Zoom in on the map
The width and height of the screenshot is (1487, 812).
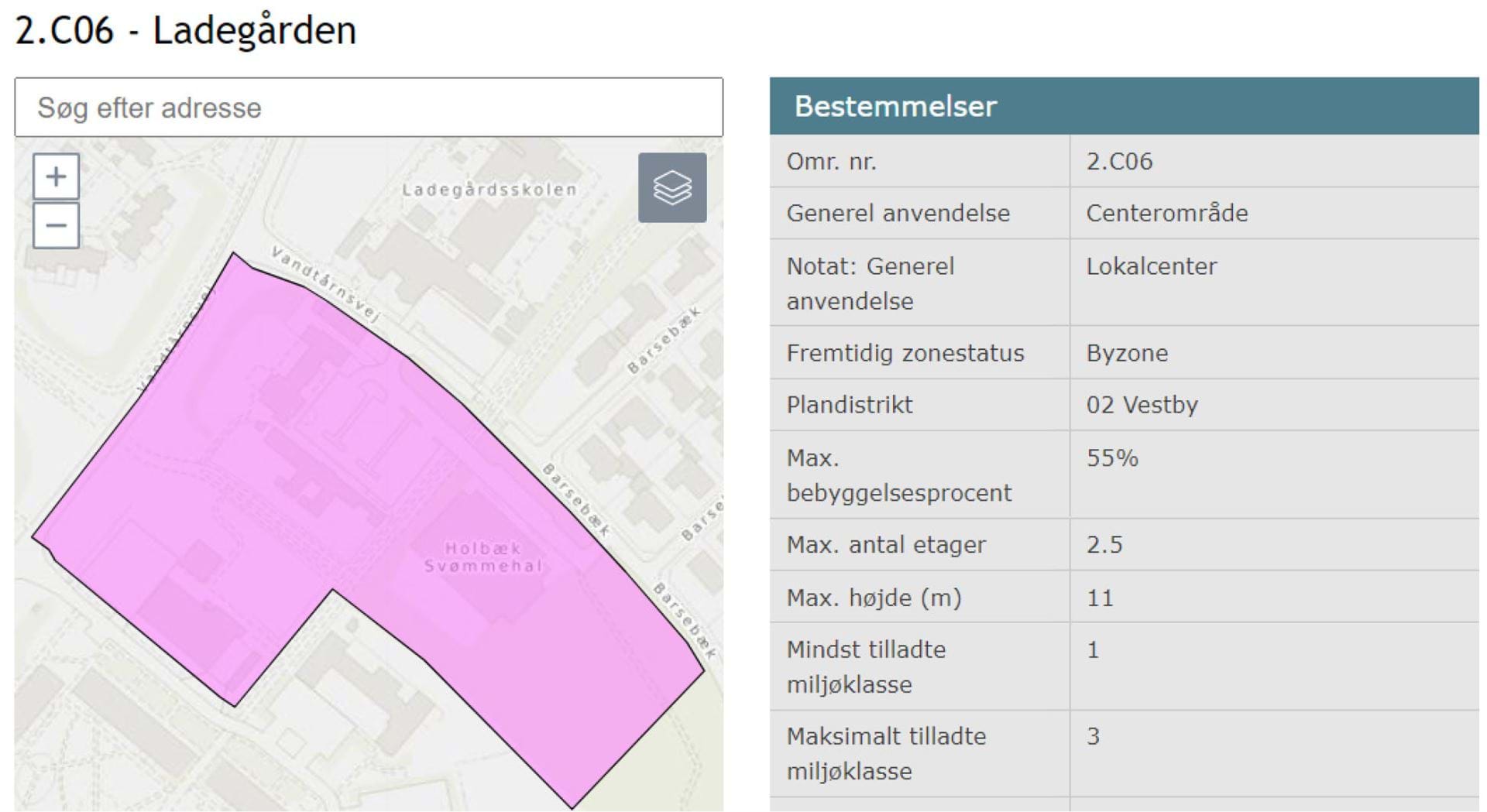(56, 177)
